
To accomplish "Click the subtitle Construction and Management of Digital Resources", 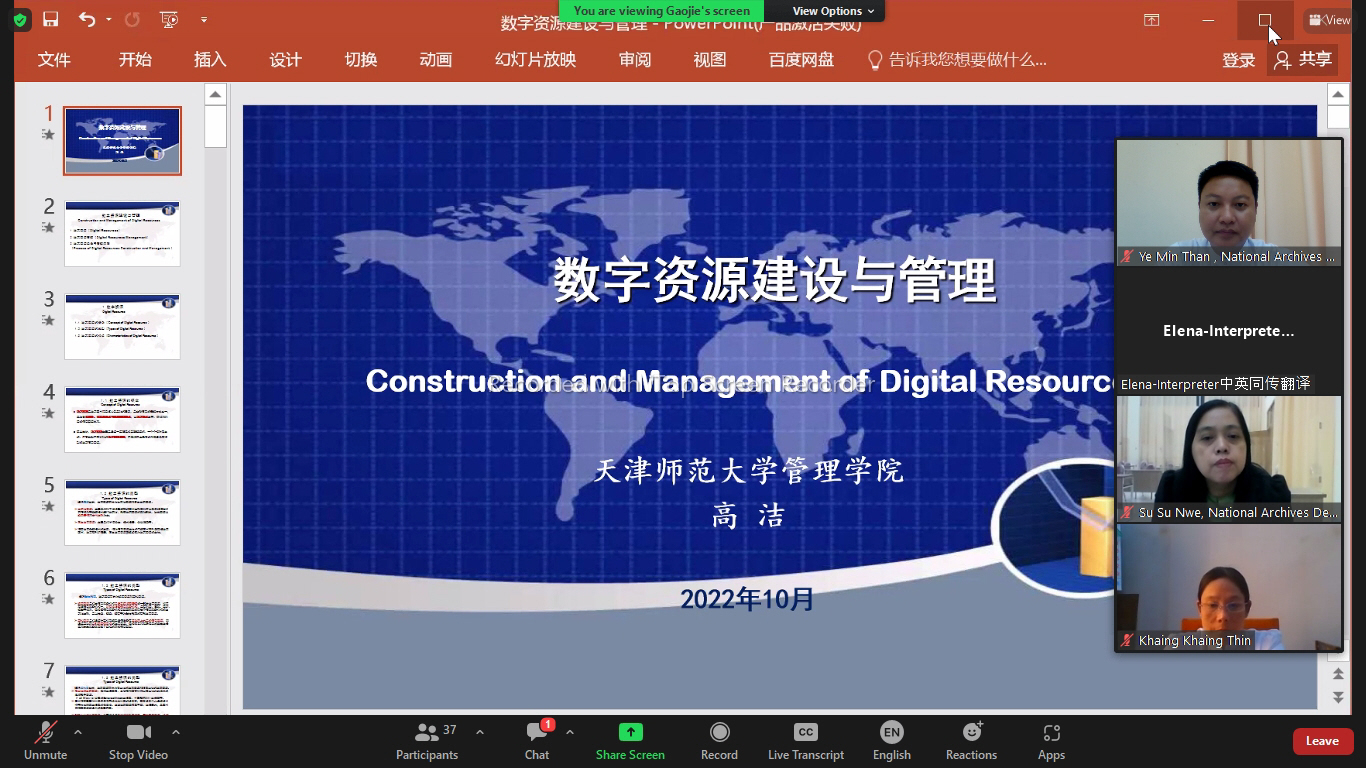I will click(740, 381).
